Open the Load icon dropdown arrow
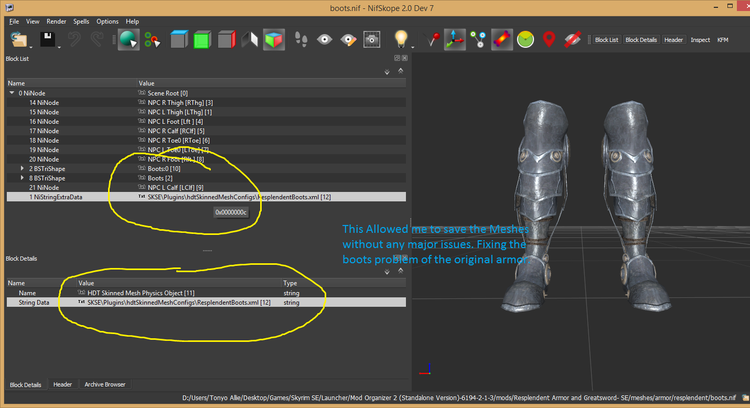Image resolution: width=750 pixels, height=408 pixels. coord(31,47)
